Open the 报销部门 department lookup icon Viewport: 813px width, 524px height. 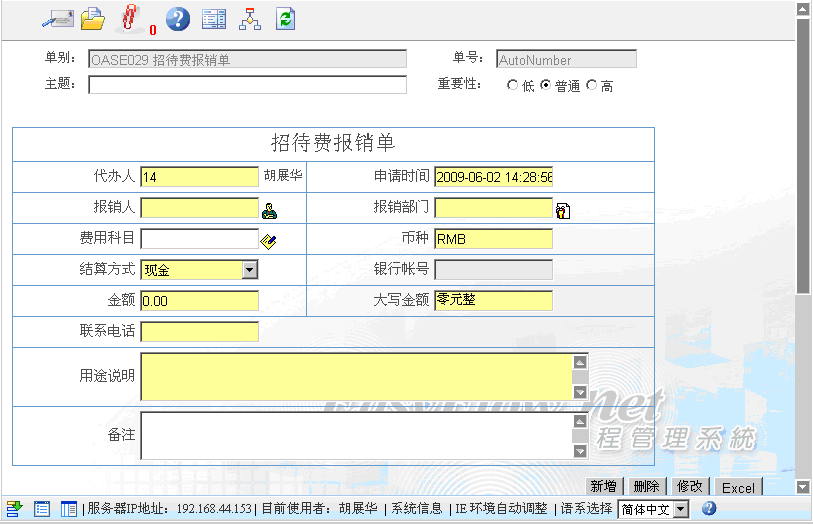pyautogui.click(x=563, y=210)
